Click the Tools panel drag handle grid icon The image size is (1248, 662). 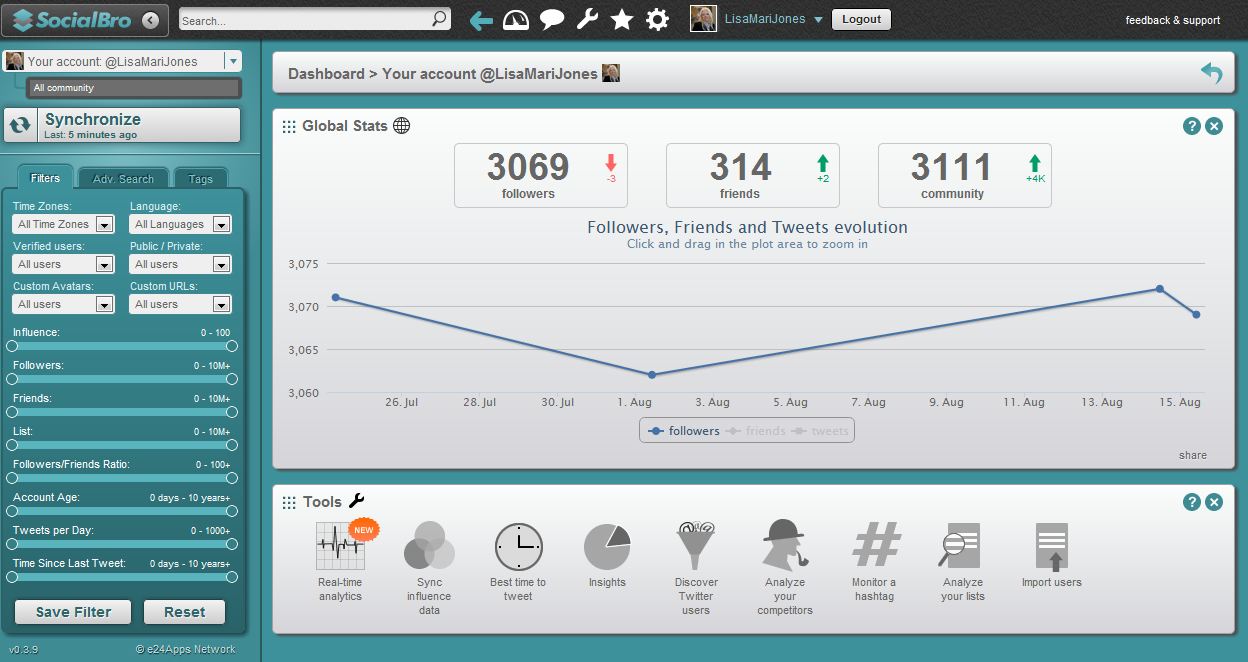coord(289,502)
